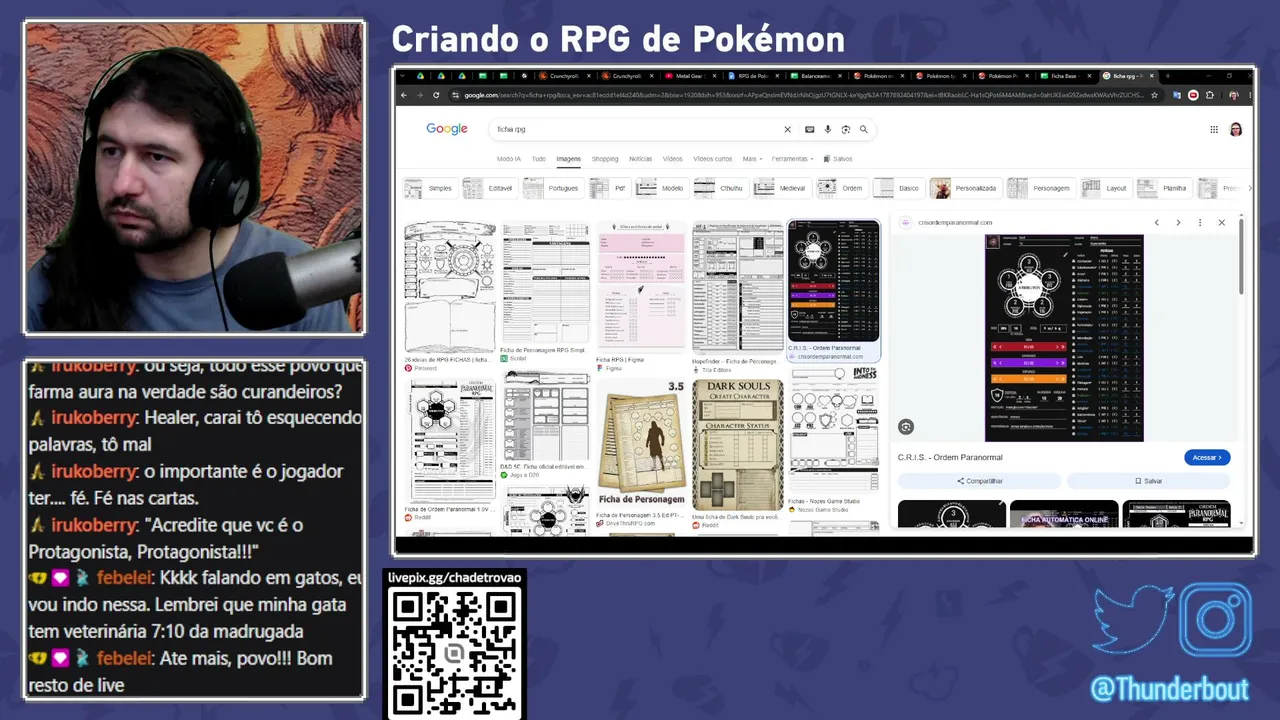Switch to the Tudo results tab
Image resolution: width=1280 pixels, height=720 pixels.
(x=539, y=159)
